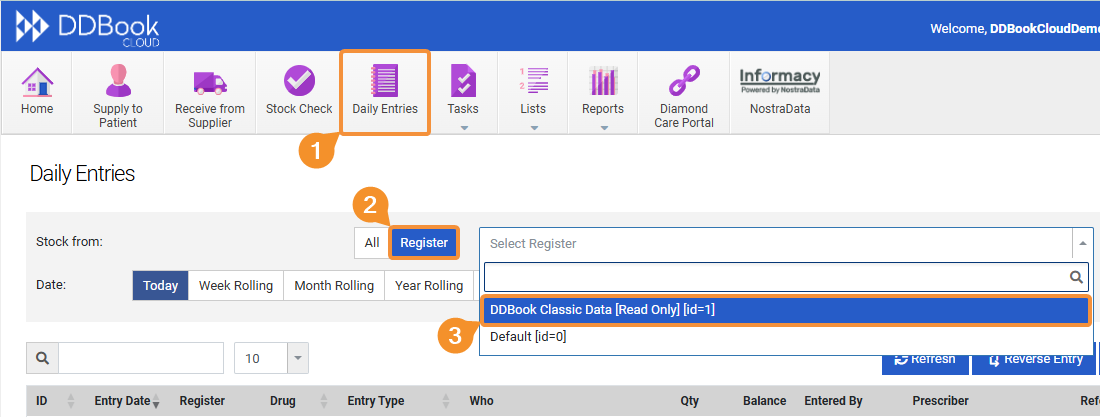Screen dimensions: 1100x417
Task: Select Today date filter
Action: click(x=161, y=286)
